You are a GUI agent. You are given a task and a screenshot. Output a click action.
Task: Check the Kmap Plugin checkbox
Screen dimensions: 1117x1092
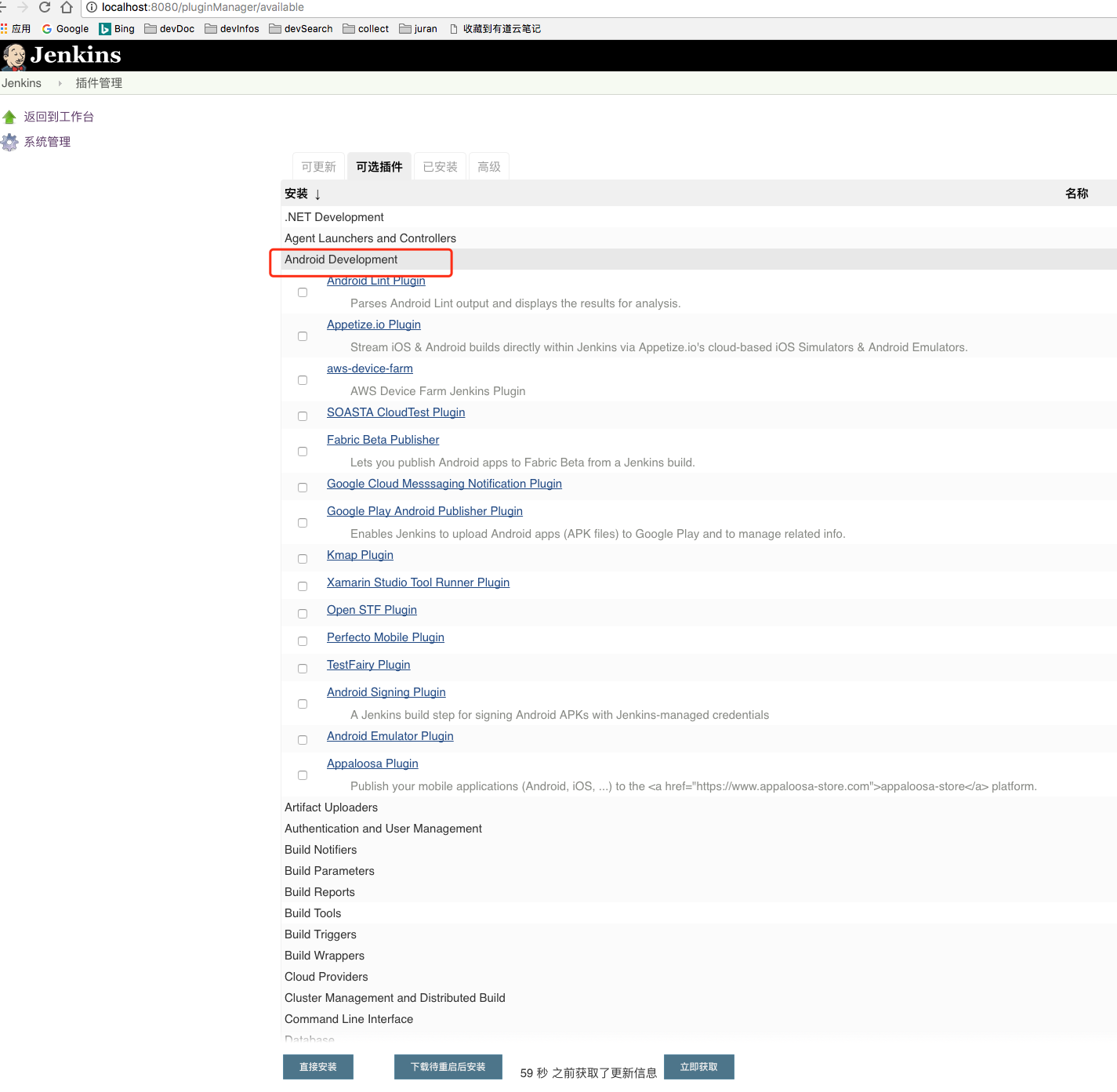pyautogui.click(x=303, y=559)
